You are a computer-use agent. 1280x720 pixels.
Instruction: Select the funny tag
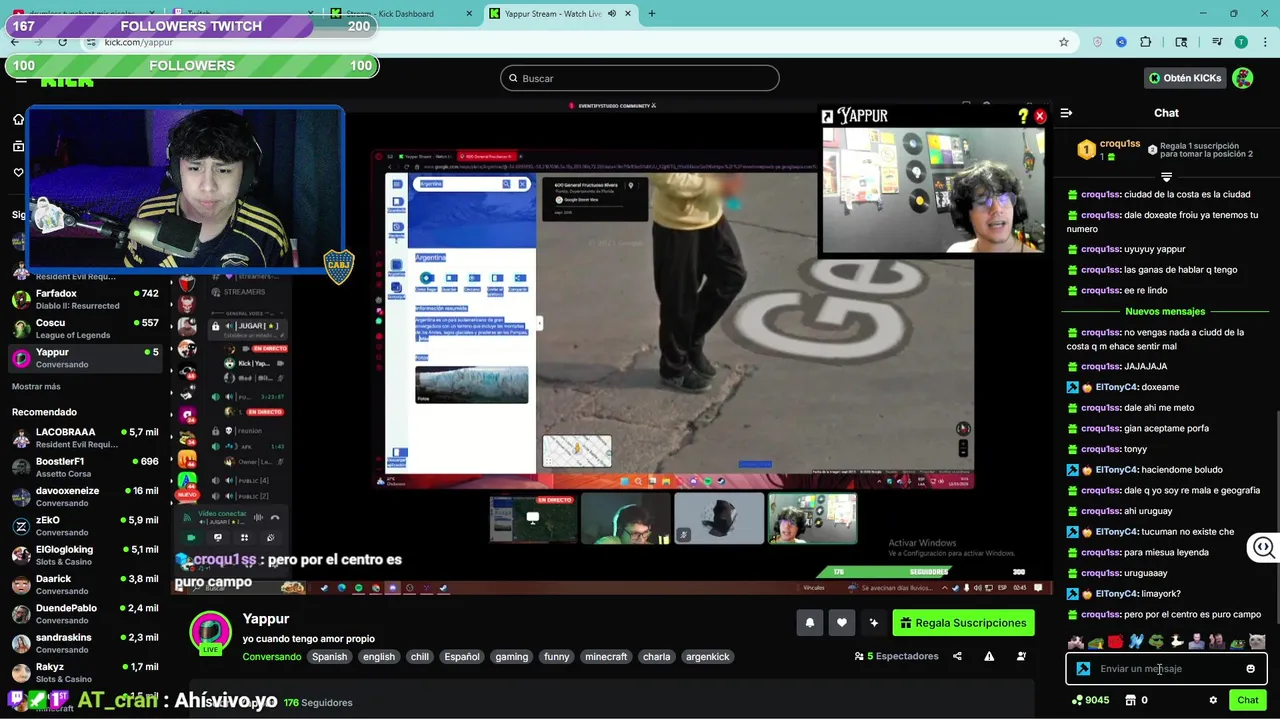(557, 657)
